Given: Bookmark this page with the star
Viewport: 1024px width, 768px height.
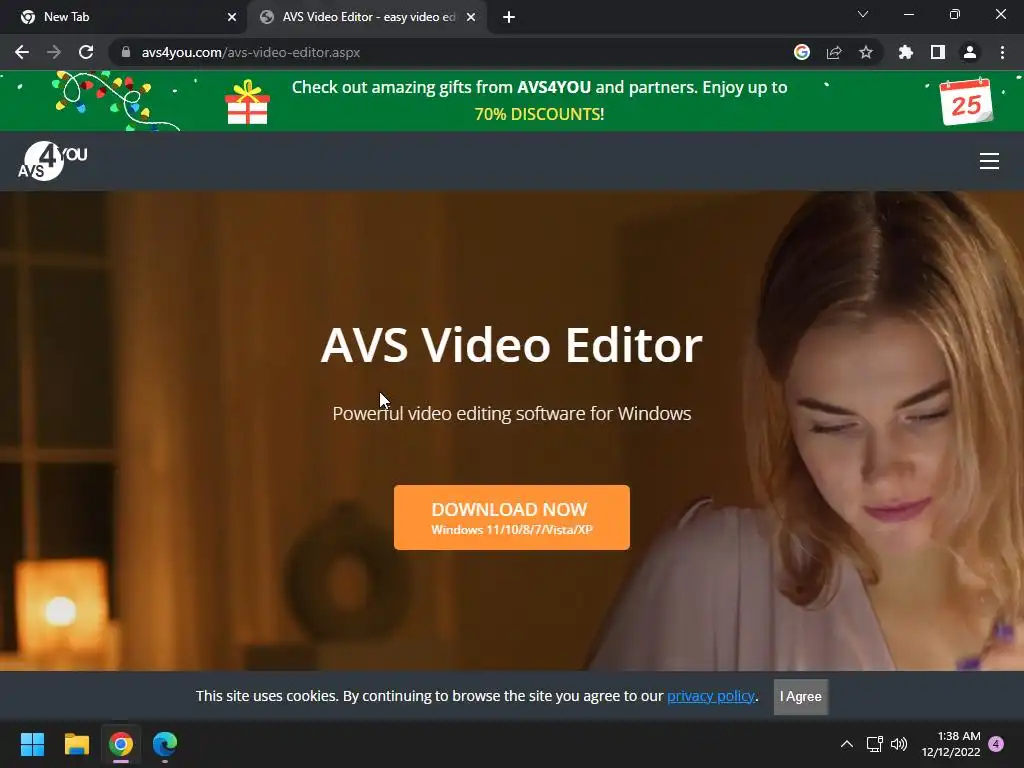Looking at the screenshot, I should point(866,52).
